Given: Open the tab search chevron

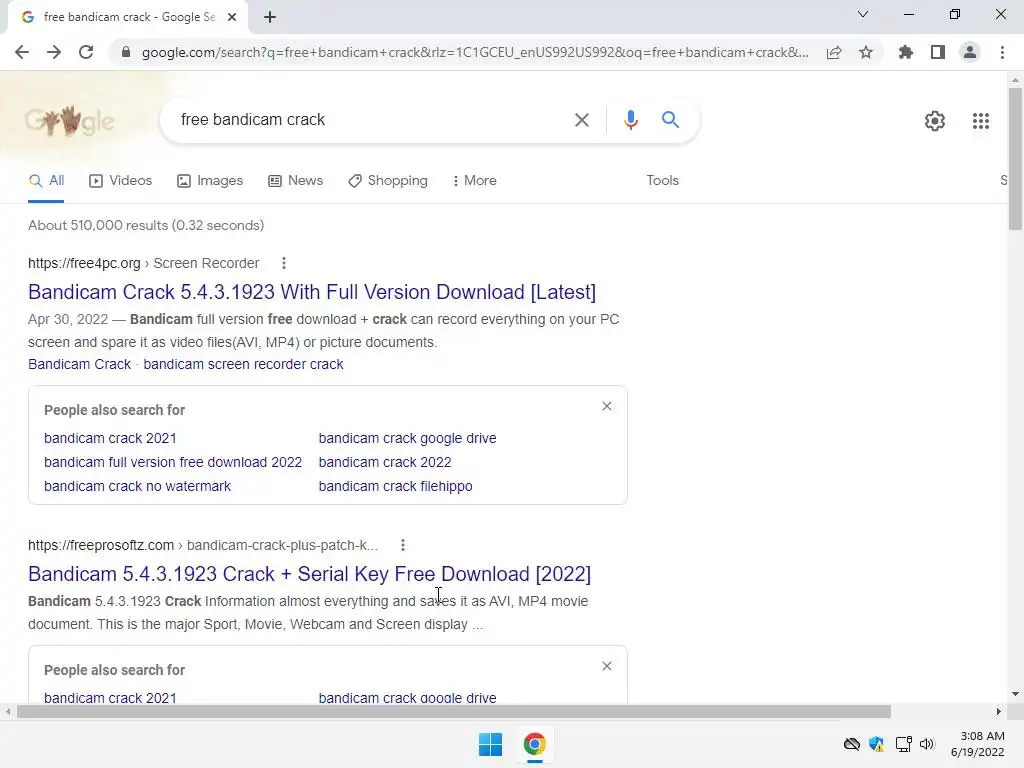Looking at the screenshot, I should click(x=863, y=14).
